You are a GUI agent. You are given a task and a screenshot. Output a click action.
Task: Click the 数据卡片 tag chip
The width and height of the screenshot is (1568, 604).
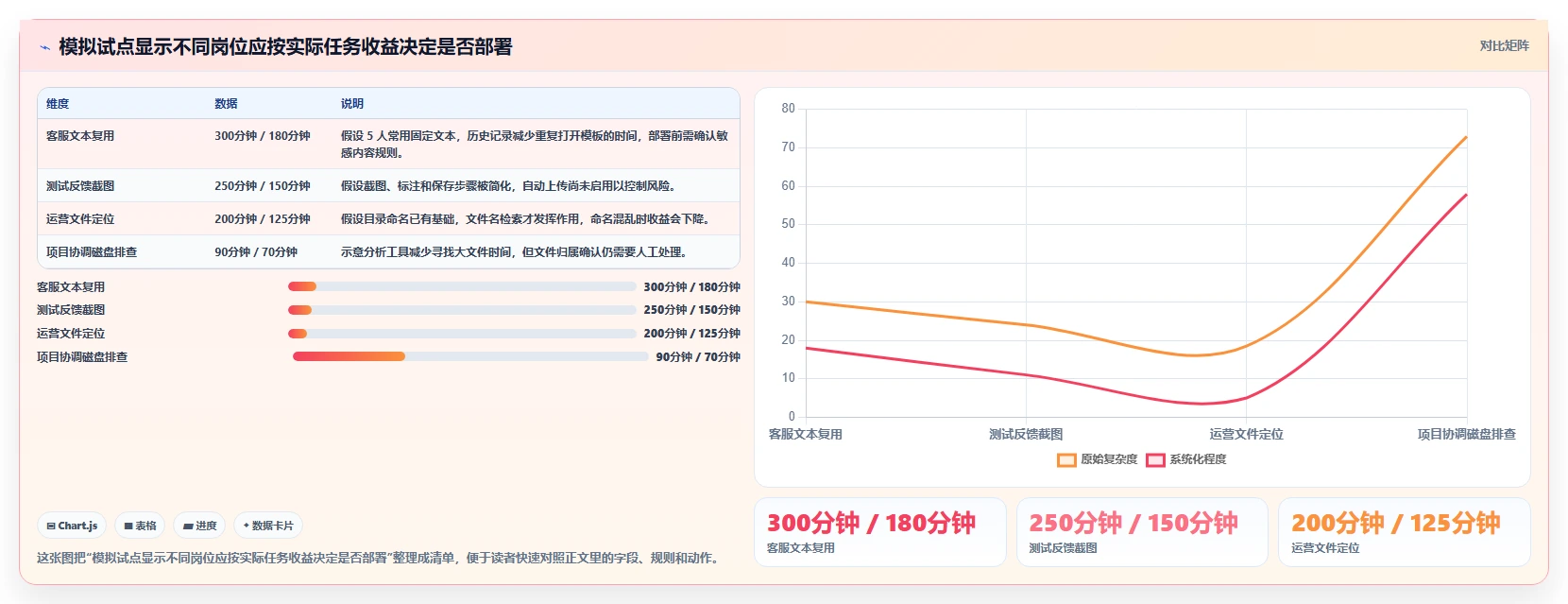(x=268, y=526)
